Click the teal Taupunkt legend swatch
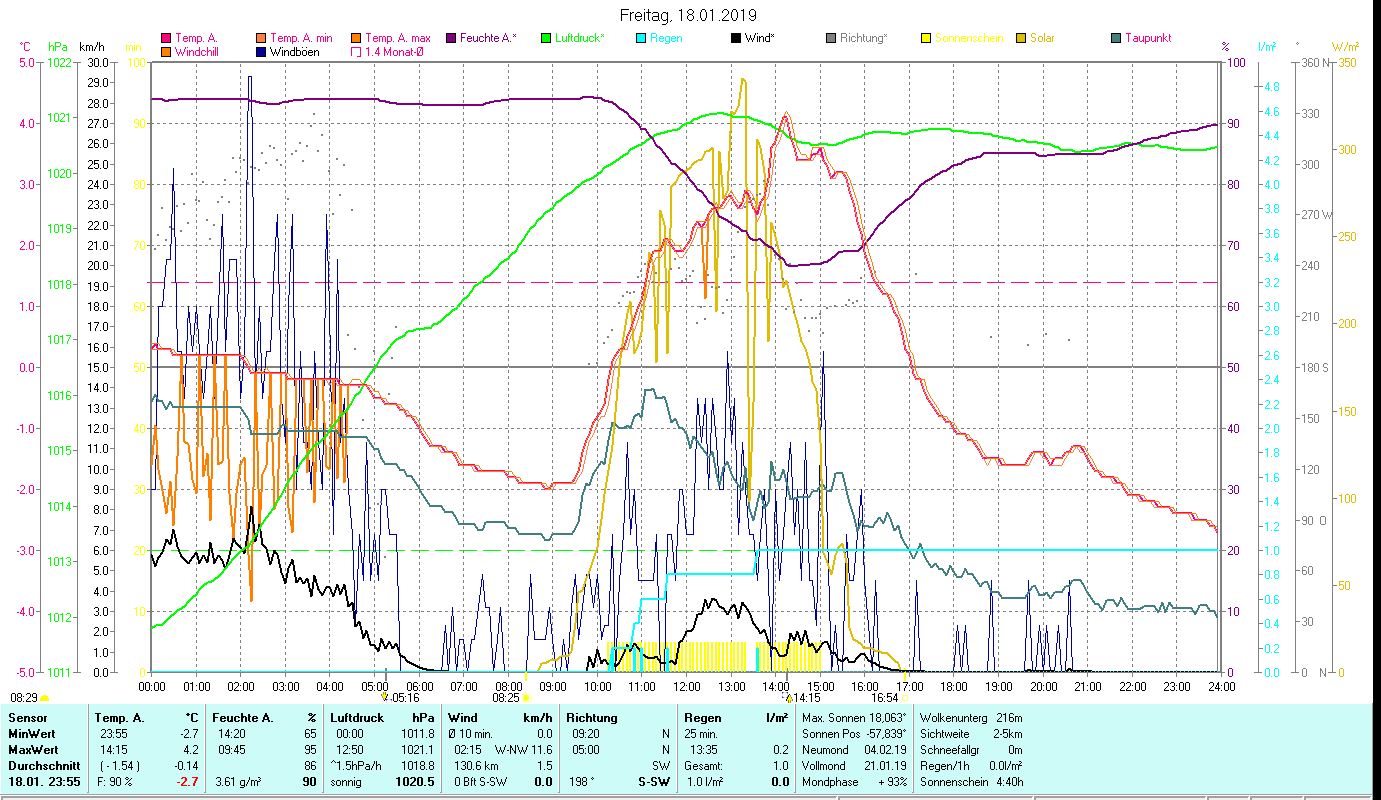Image resolution: width=1381 pixels, height=800 pixels. coord(1116,38)
